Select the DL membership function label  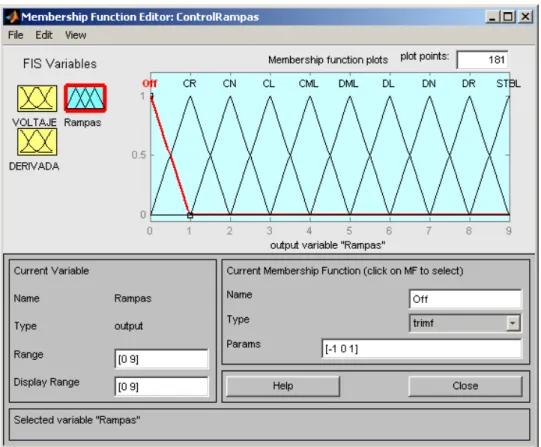point(388,83)
